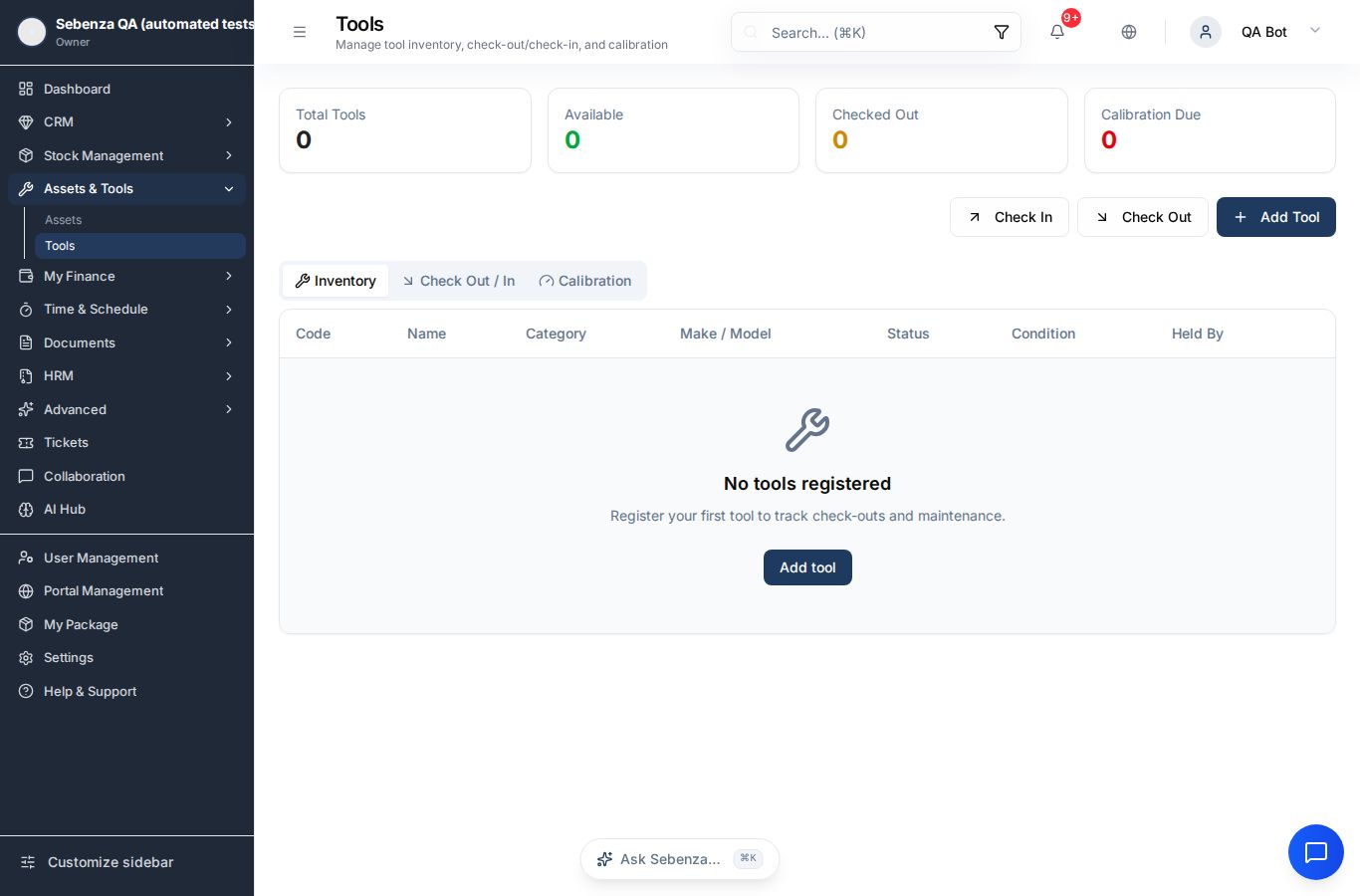
Task: Collapse the Assets & Tools chevron
Action: point(229,188)
